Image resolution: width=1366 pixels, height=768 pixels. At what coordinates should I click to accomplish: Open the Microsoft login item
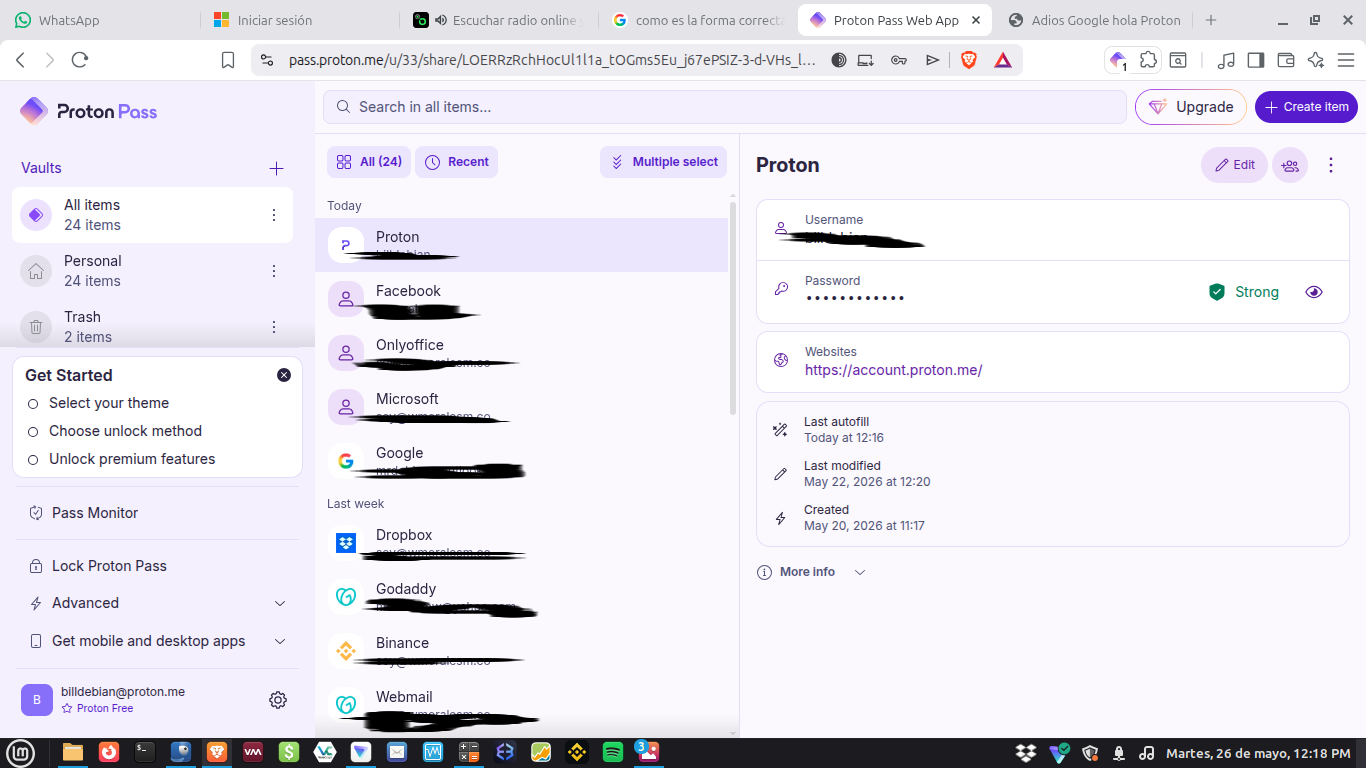pos(521,407)
